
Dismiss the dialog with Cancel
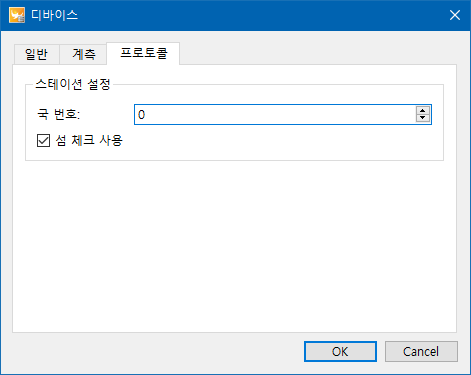[421, 351]
